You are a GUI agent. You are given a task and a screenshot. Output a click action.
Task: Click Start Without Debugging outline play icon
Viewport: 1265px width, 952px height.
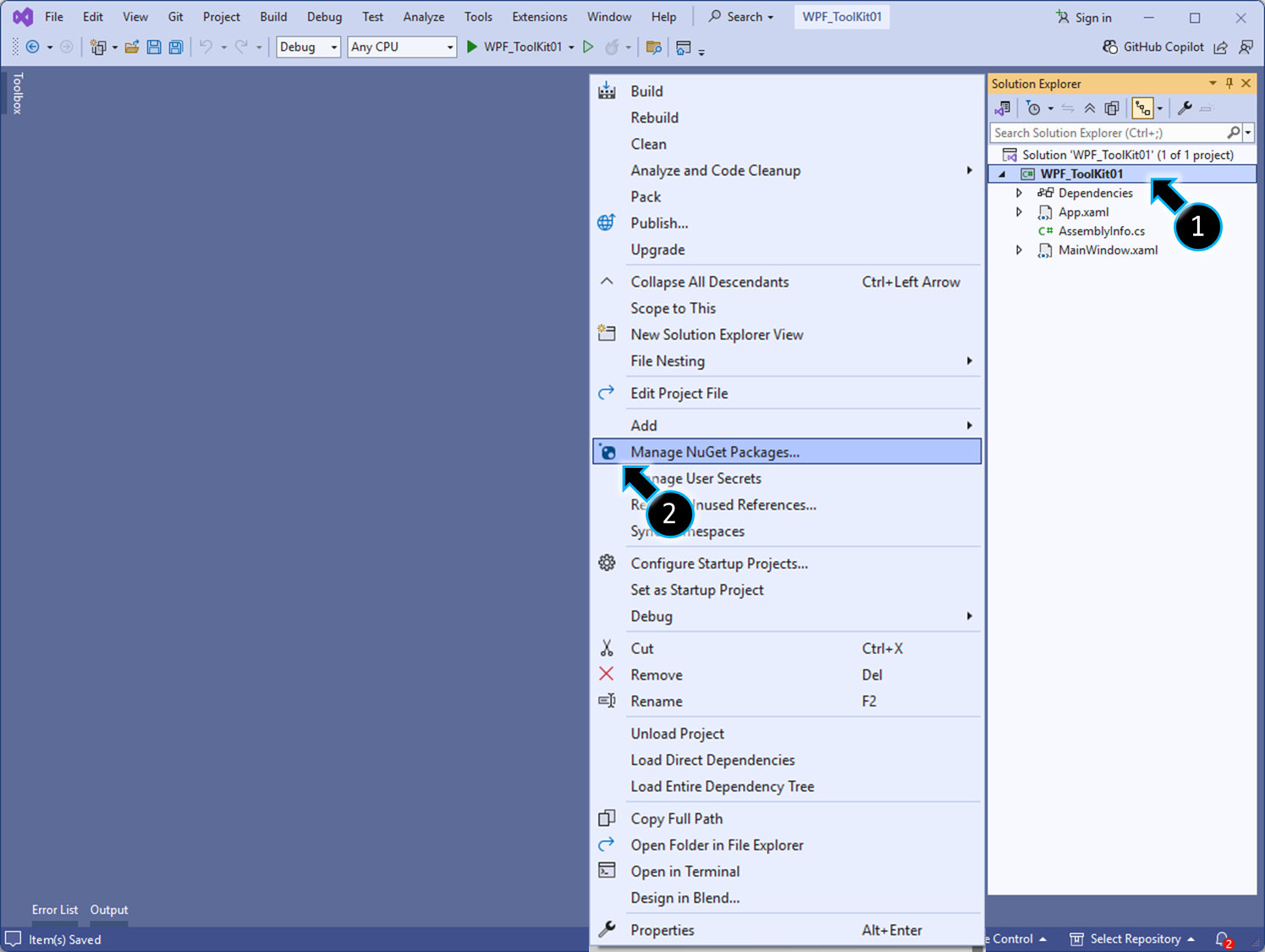[589, 47]
